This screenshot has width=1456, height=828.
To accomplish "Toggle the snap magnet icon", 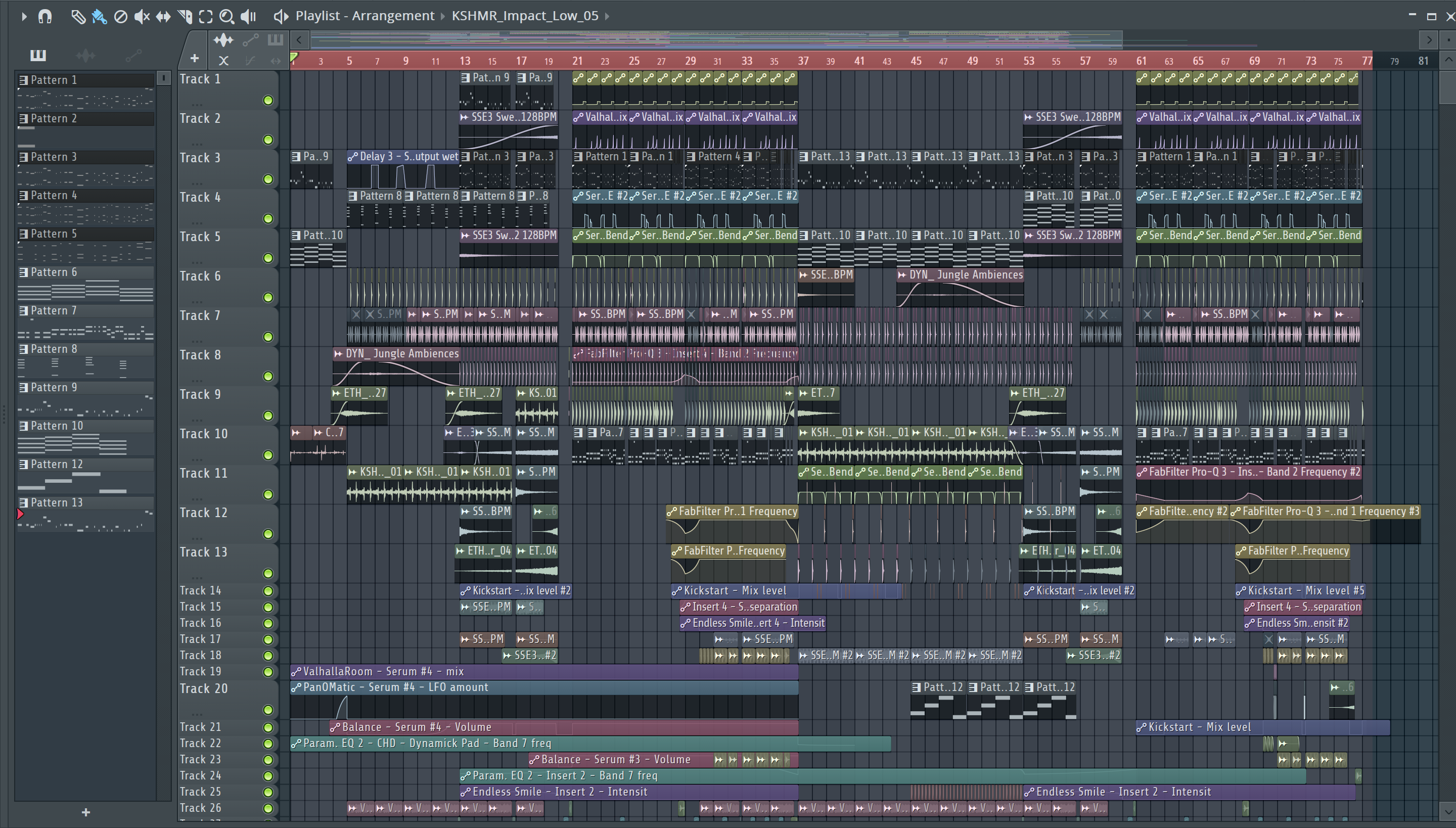I will [45, 17].
